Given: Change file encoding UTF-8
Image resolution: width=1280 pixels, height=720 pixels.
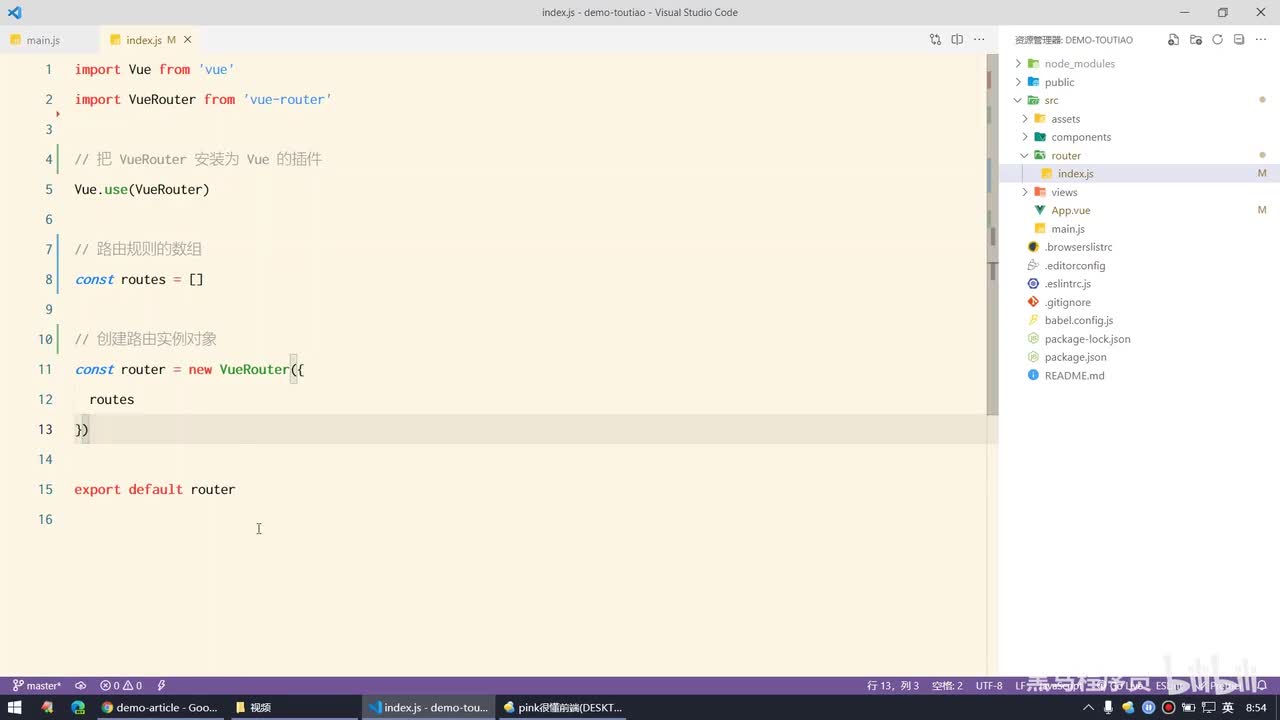Looking at the screenshot, I should (x=989, y=686).
